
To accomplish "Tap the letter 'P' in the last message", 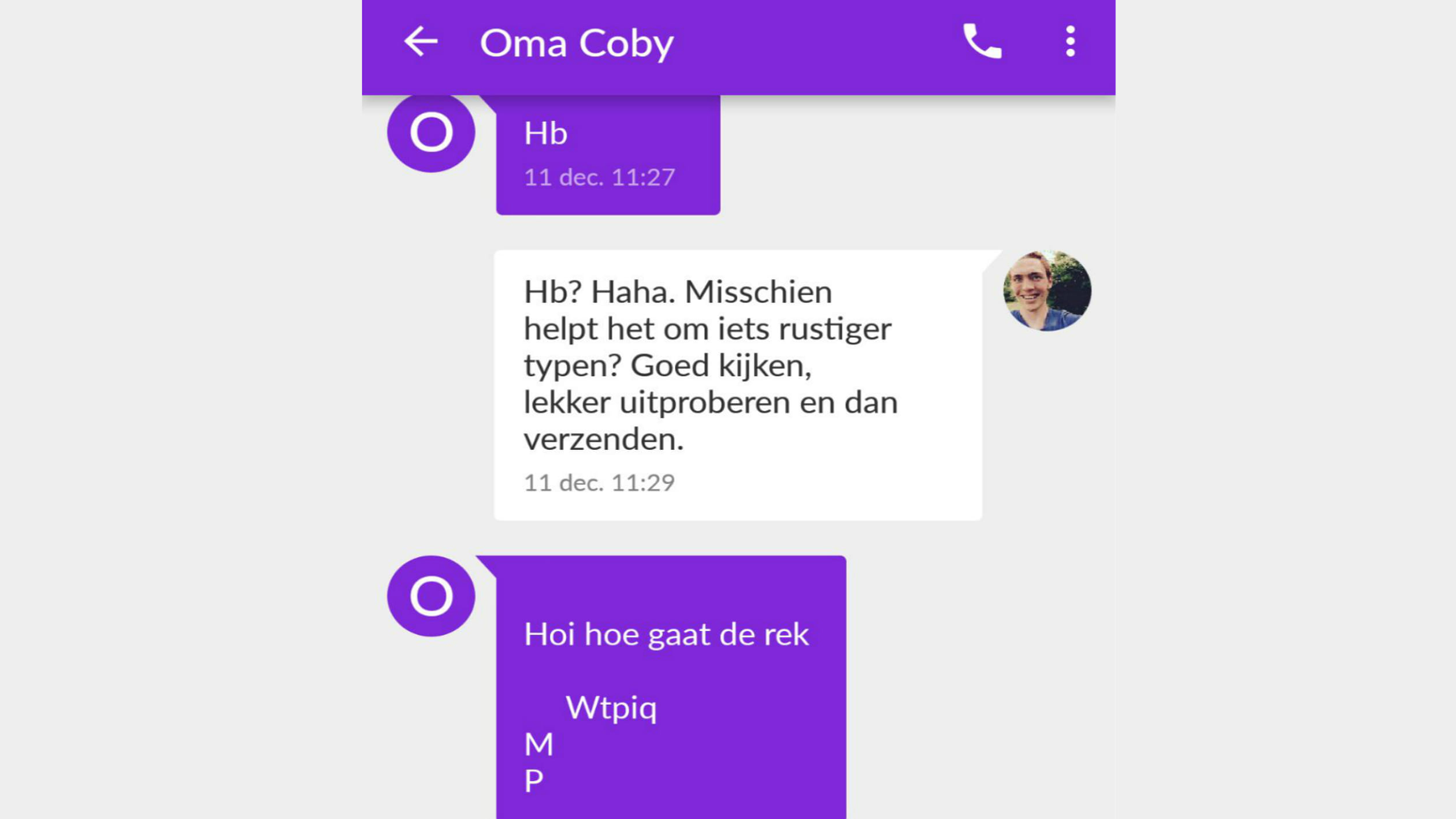I will point(534,781).
